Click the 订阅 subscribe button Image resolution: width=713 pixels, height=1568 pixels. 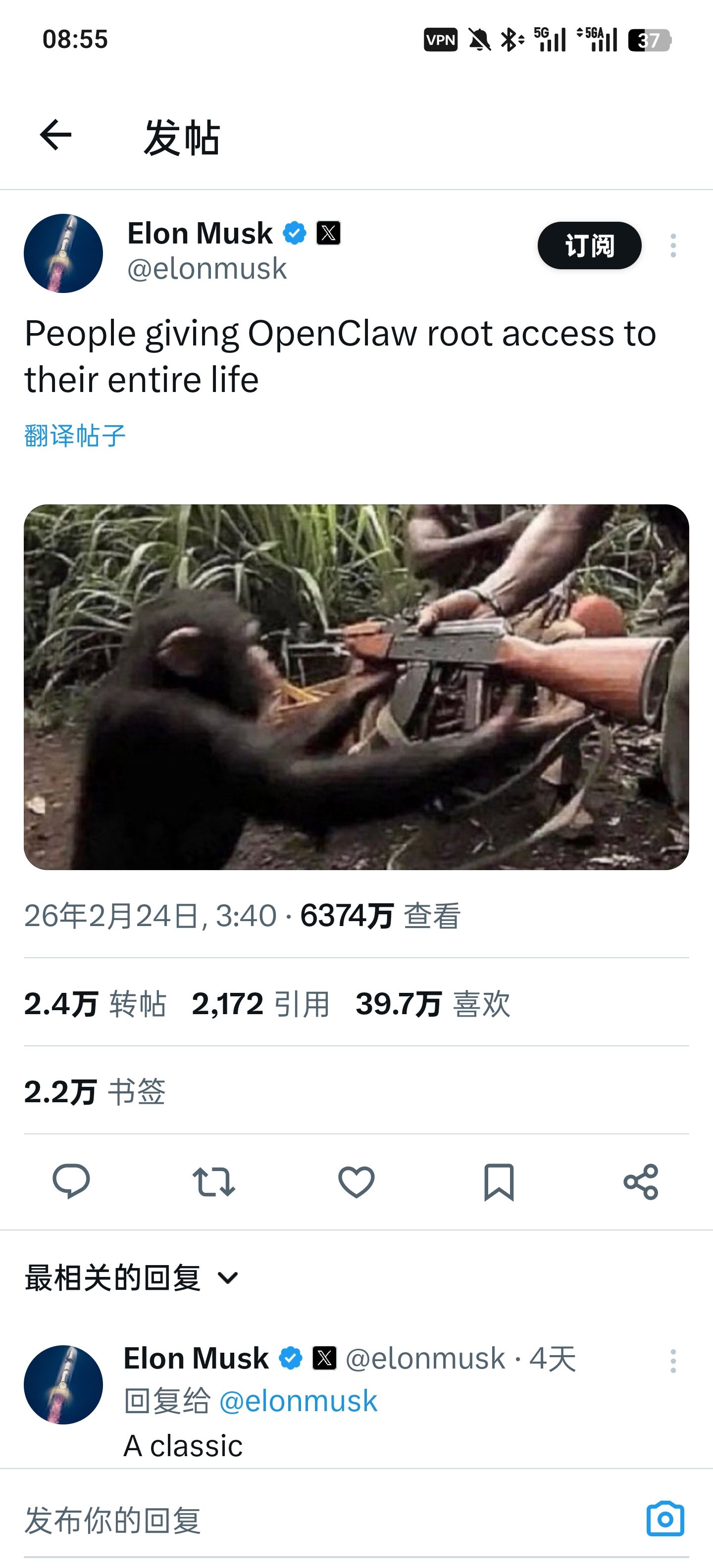point(589,245)
